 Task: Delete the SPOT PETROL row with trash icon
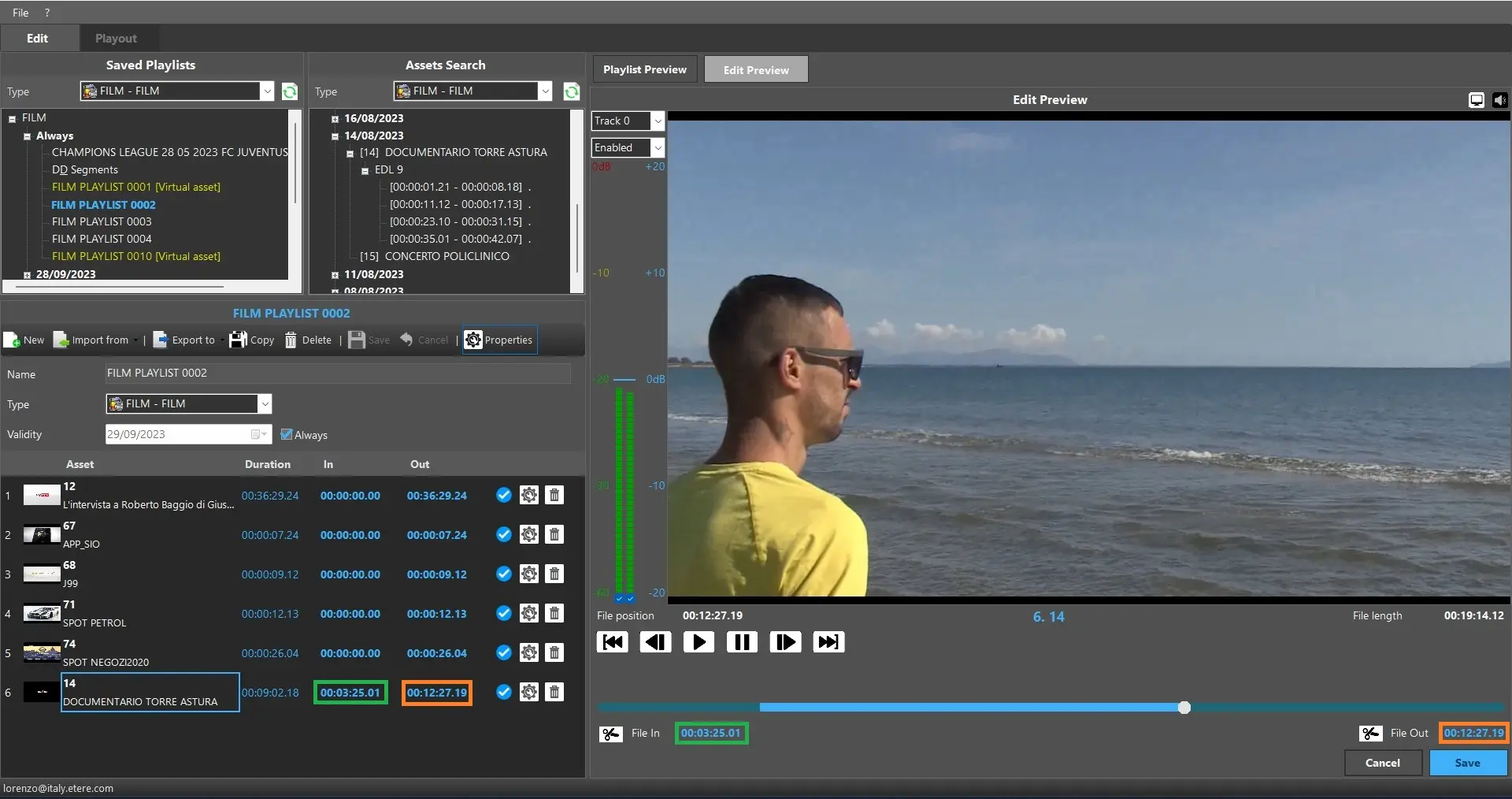[x=554, y=614]
